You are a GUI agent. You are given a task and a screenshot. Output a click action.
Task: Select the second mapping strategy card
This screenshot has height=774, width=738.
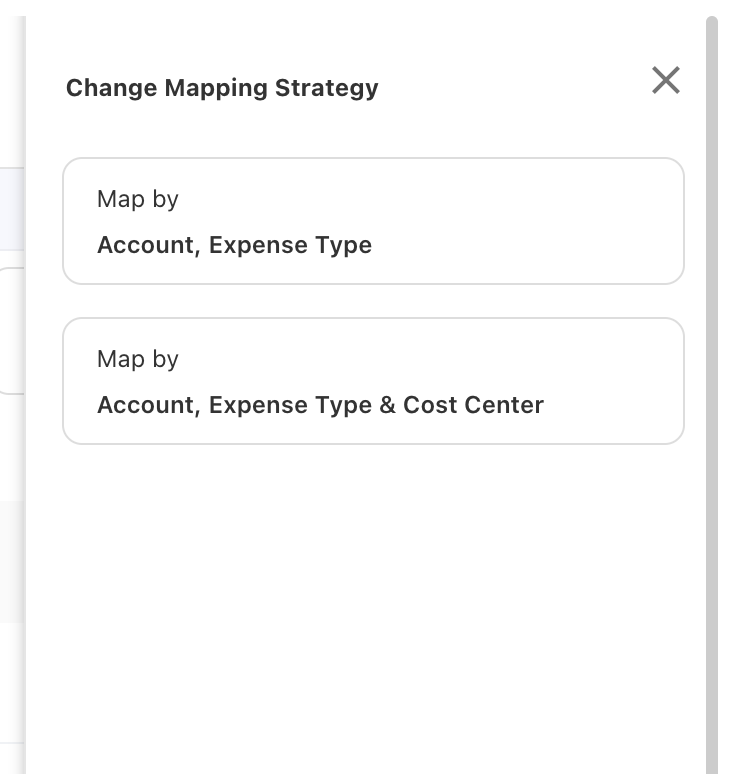373,381
